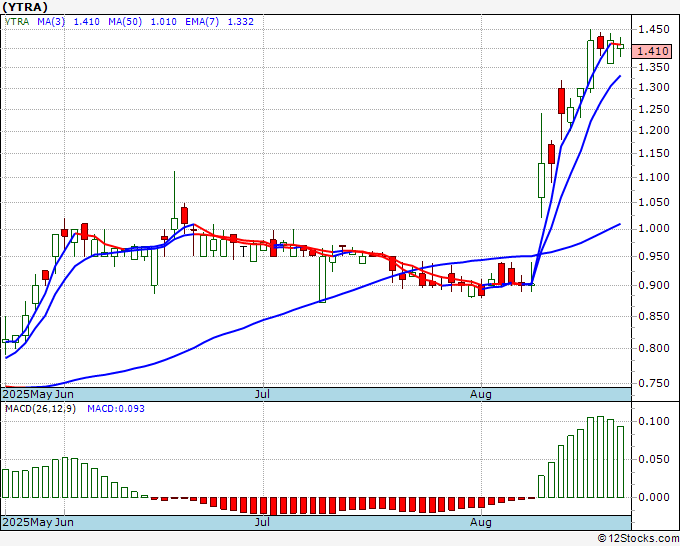This screenshot has height=546, width=680.
Task: Click the Aug label on MACD axis
Action: (481, 522)
